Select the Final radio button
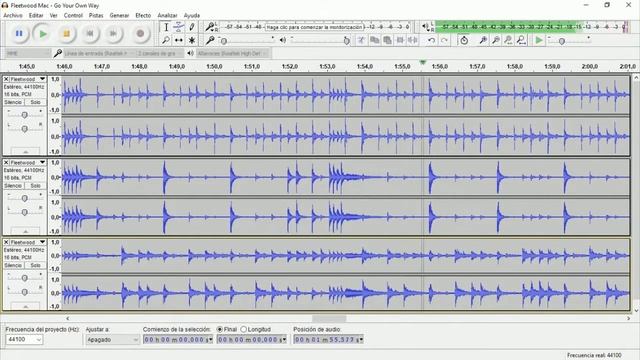The width and height of the screenshot is (640, 360). tap(220, 329)
